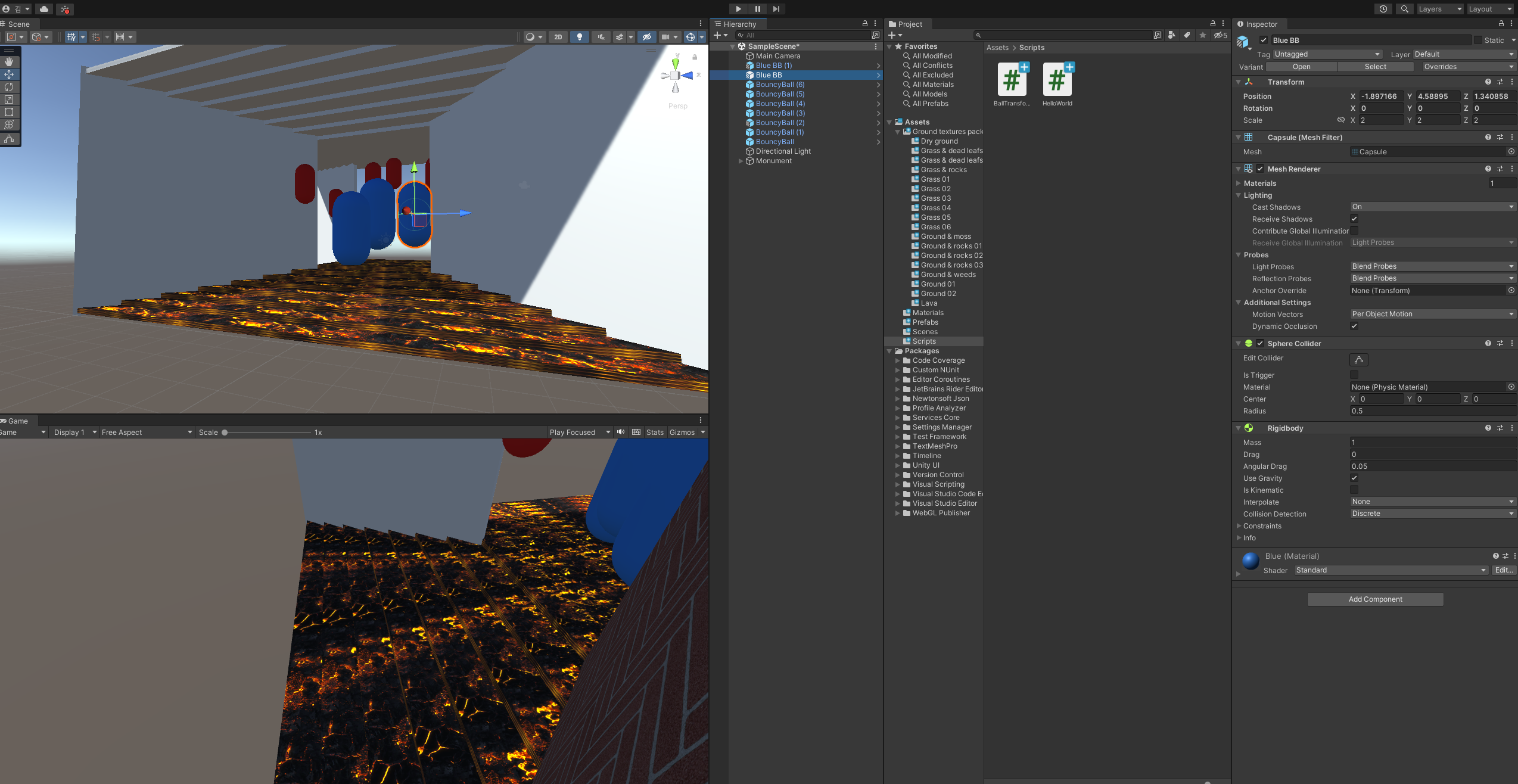Open the Cast Shadows dropdown
Screen dimensions: 1518x784
coord(1432,207)
